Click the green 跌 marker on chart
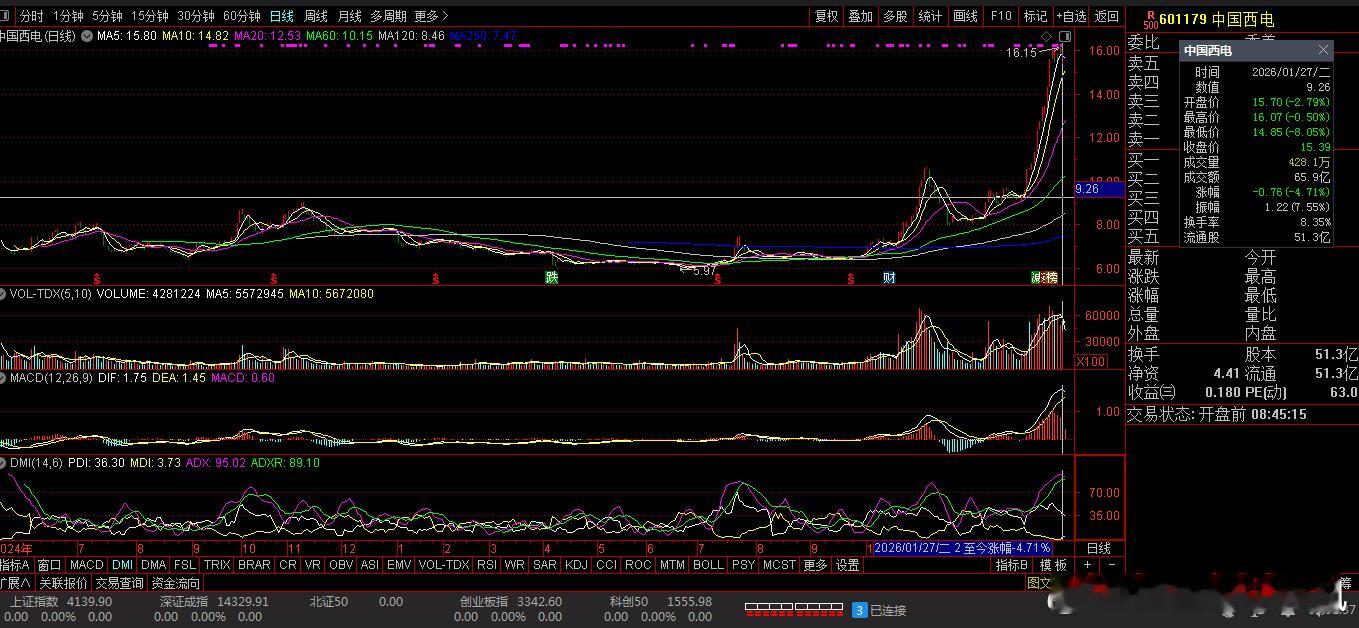Image resolution: width=1359 pixels, height=628 pixels. 551,277
